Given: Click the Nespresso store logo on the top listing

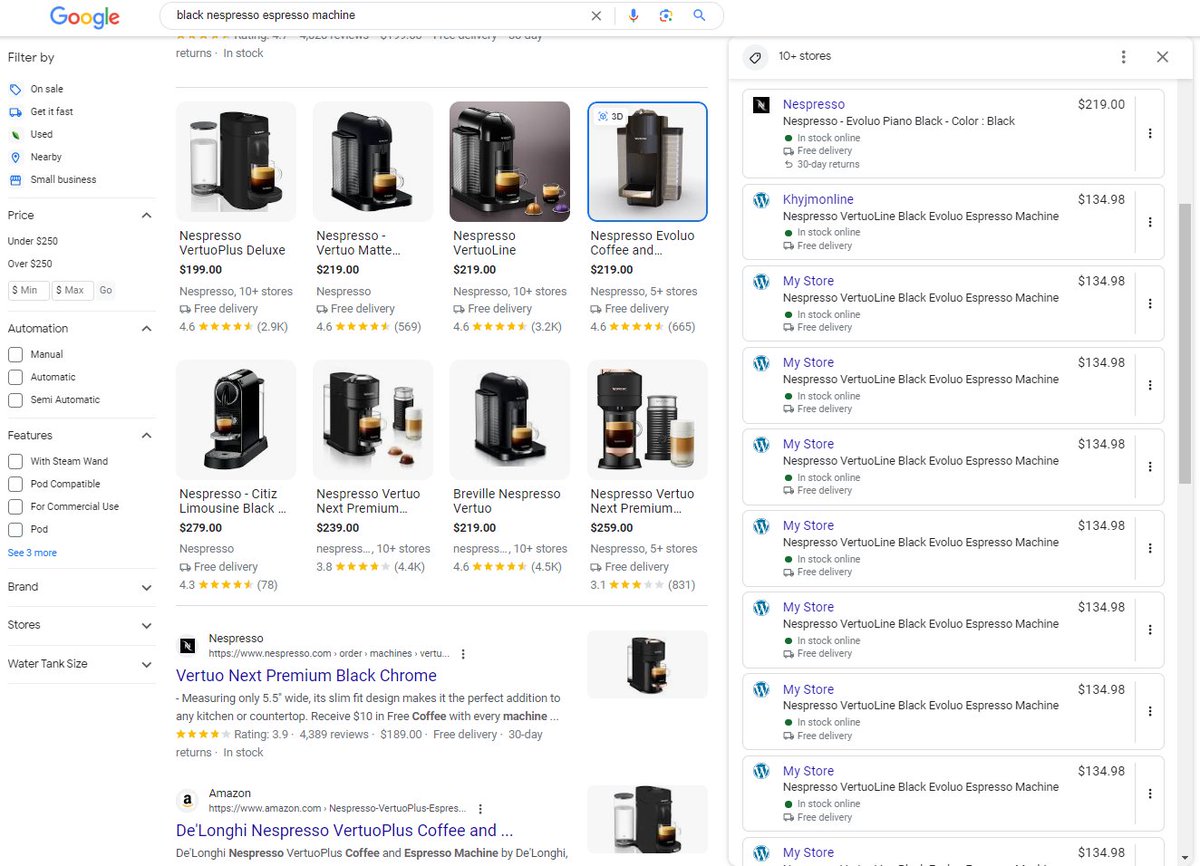Looking at the screenshot, I should point(760,104).
